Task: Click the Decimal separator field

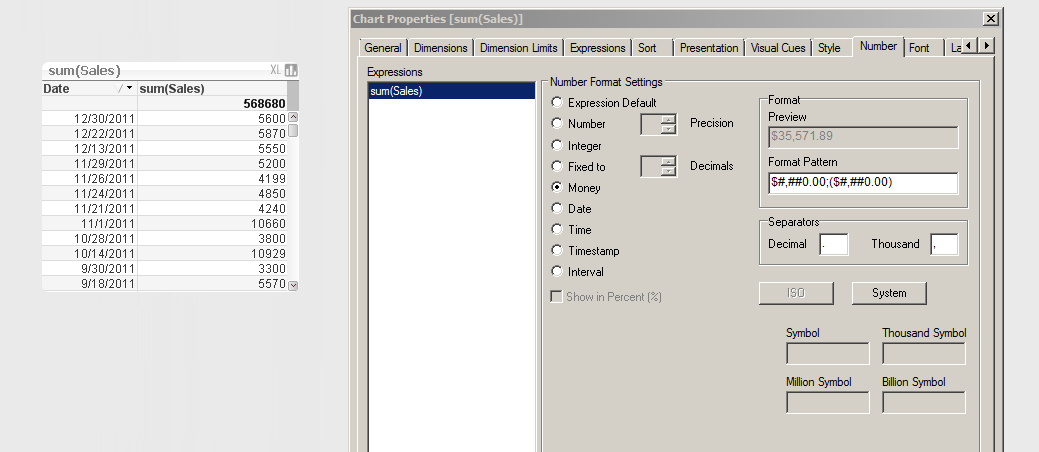Action: coord(834,244)
